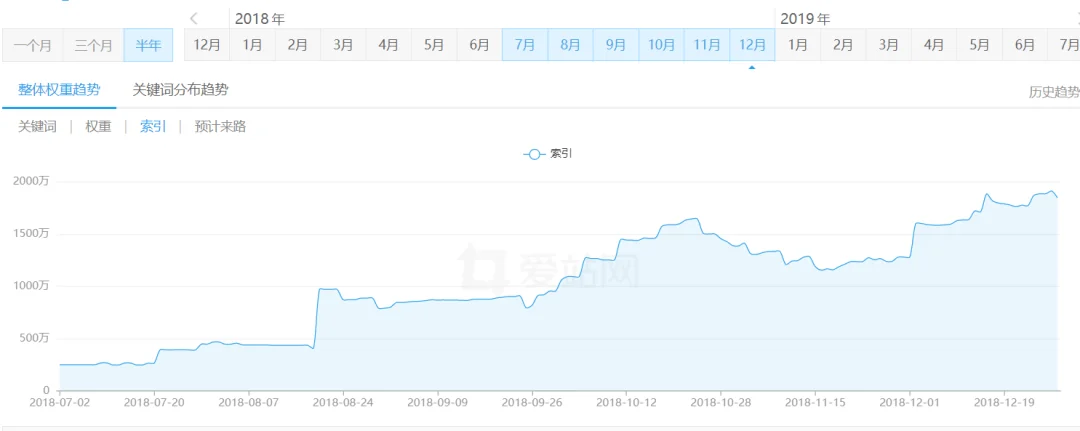Pick 10月 of 2018 in month timeline
This screenshot has height=431, width=1080.
661,45
